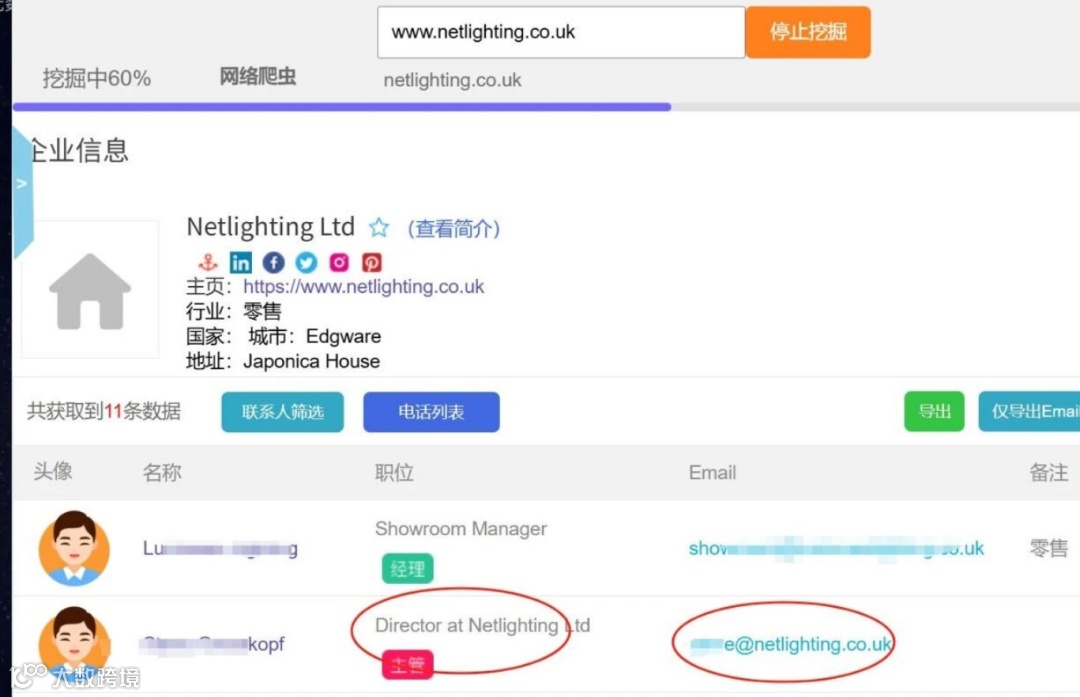This screenshot has width=1080, height=697.
Task: Favorite Netlighting Ltd with the star icon
Action: point(379,227)
